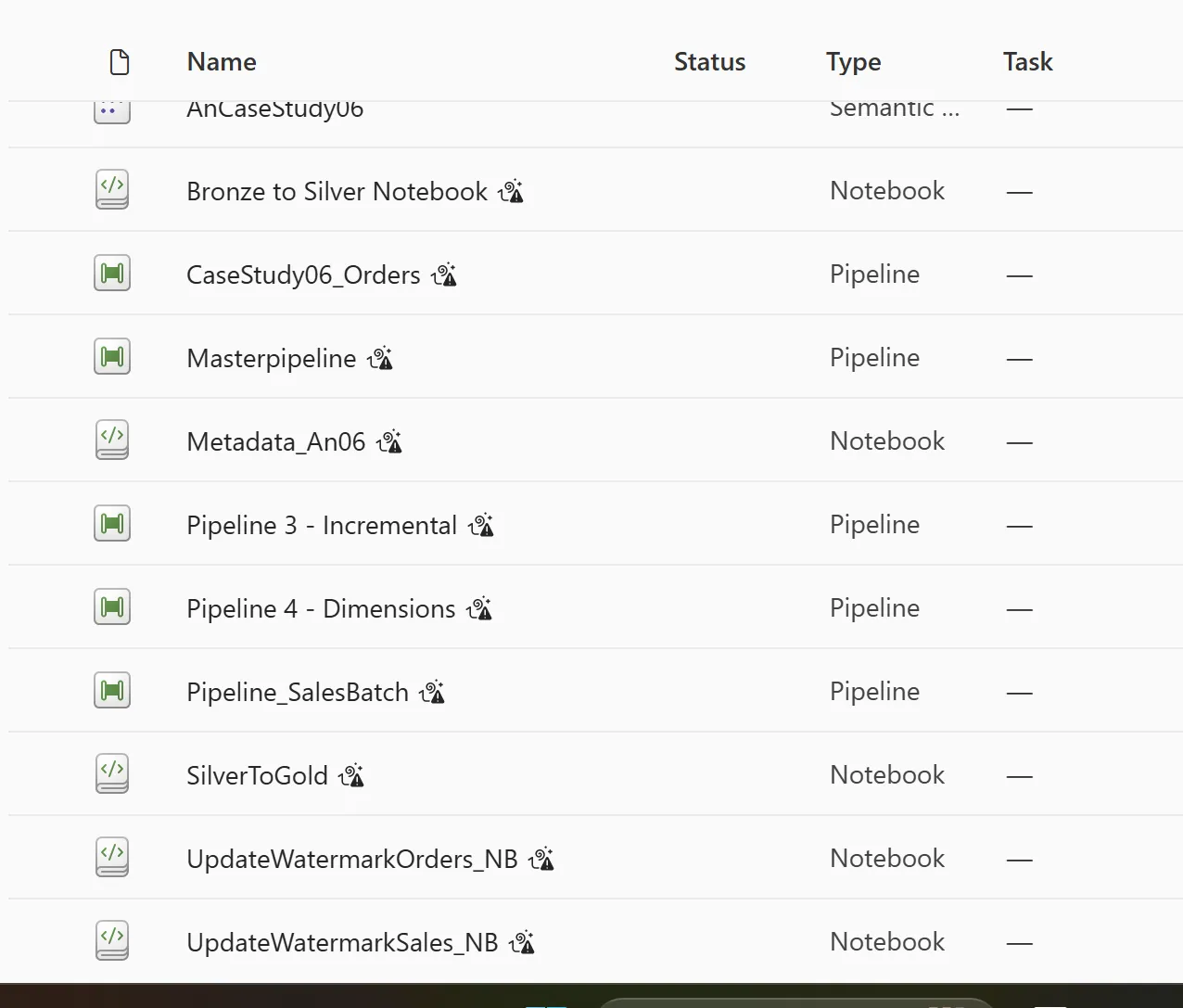Sort by the Type column header

(853, 62)
